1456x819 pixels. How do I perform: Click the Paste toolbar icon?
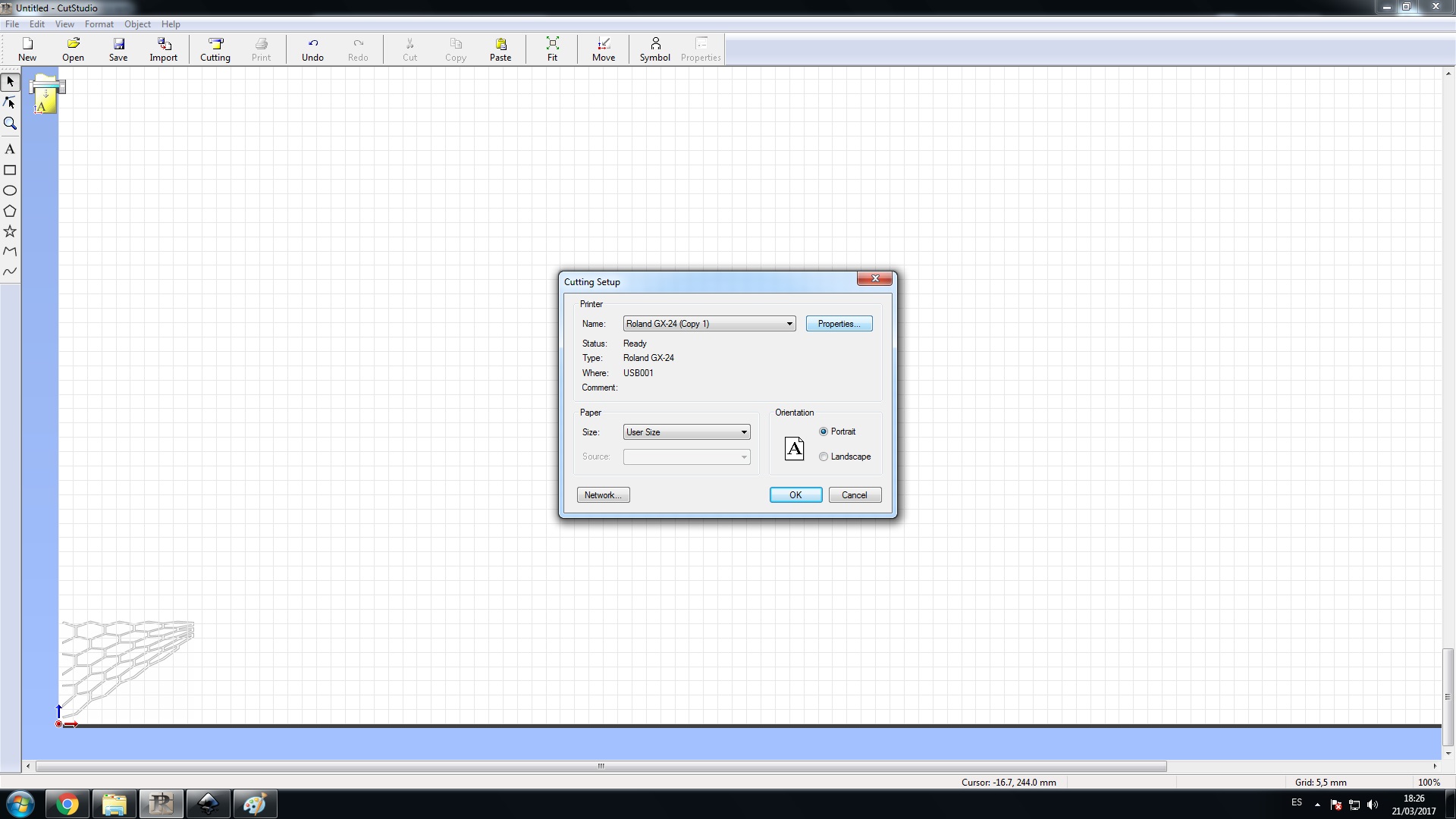pyautogui.click(x=500, y=49)
